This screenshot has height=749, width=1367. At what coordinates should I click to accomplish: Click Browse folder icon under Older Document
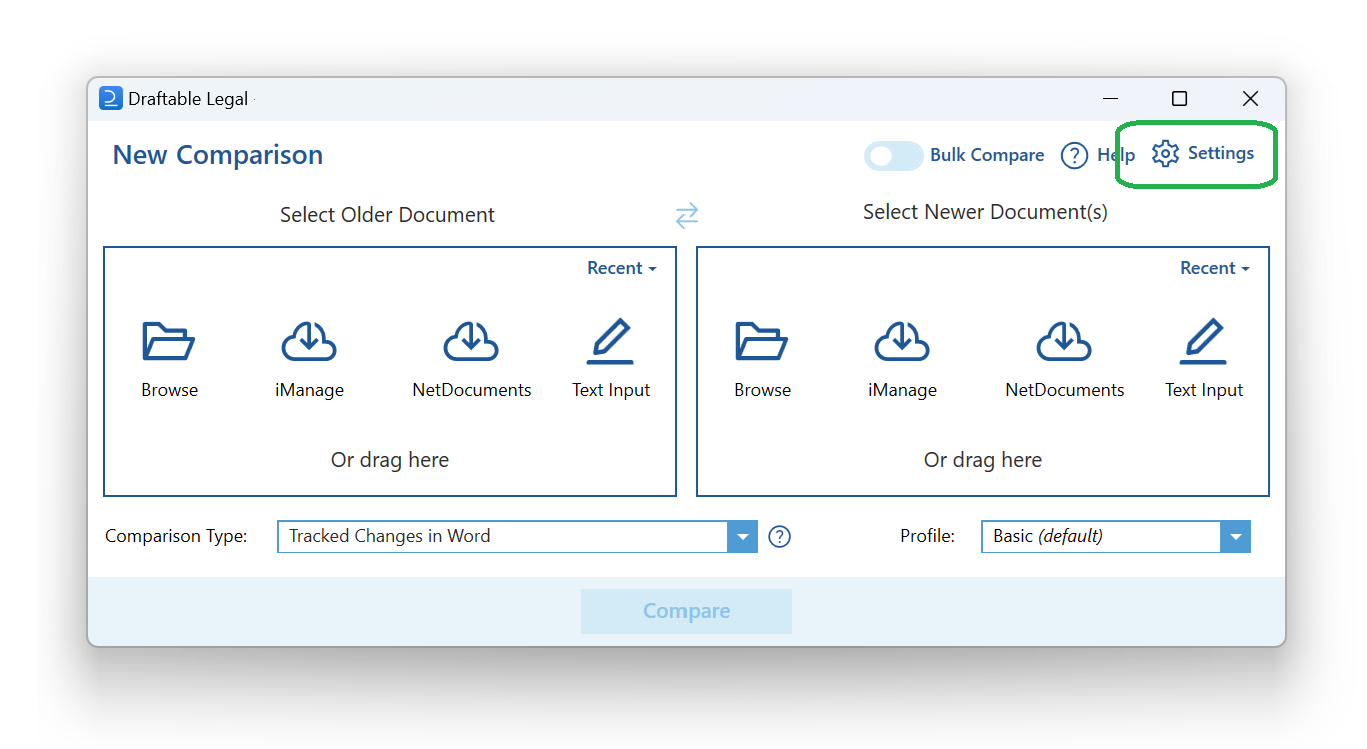pyautogui.click(x=168, y=341)
